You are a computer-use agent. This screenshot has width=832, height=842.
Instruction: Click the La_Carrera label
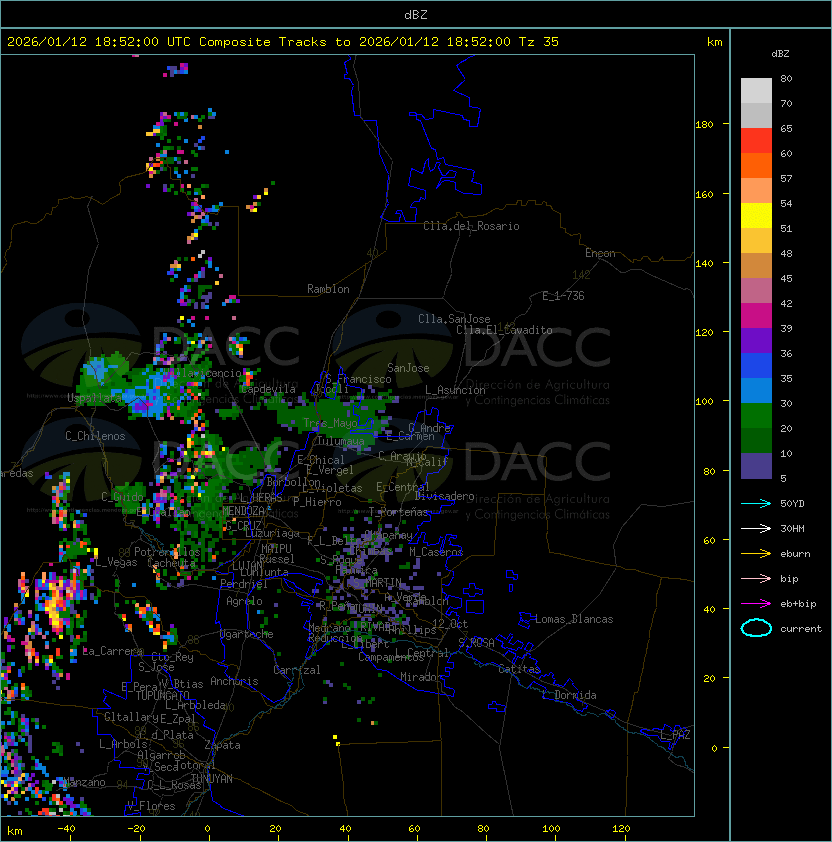113,651
